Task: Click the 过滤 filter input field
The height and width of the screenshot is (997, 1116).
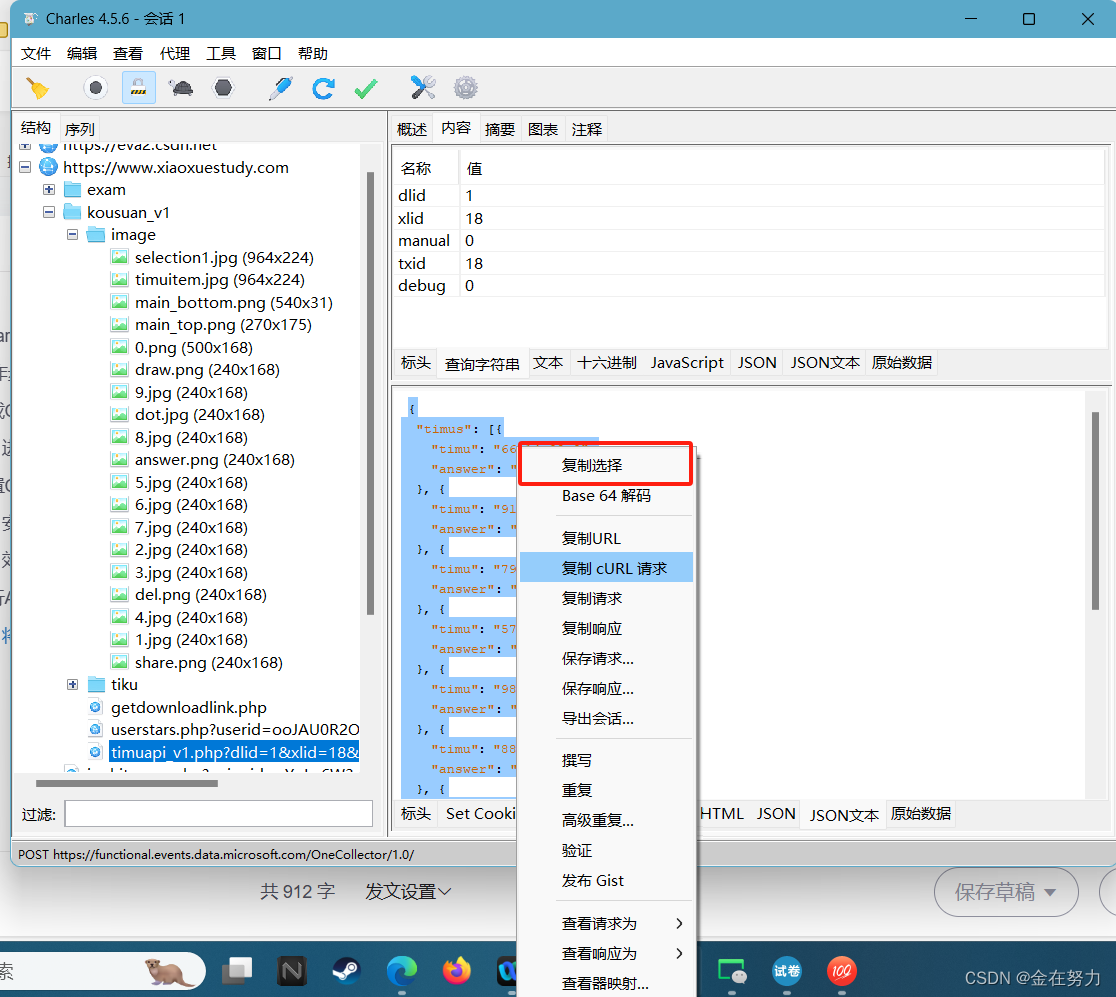Action: [219, 813]
